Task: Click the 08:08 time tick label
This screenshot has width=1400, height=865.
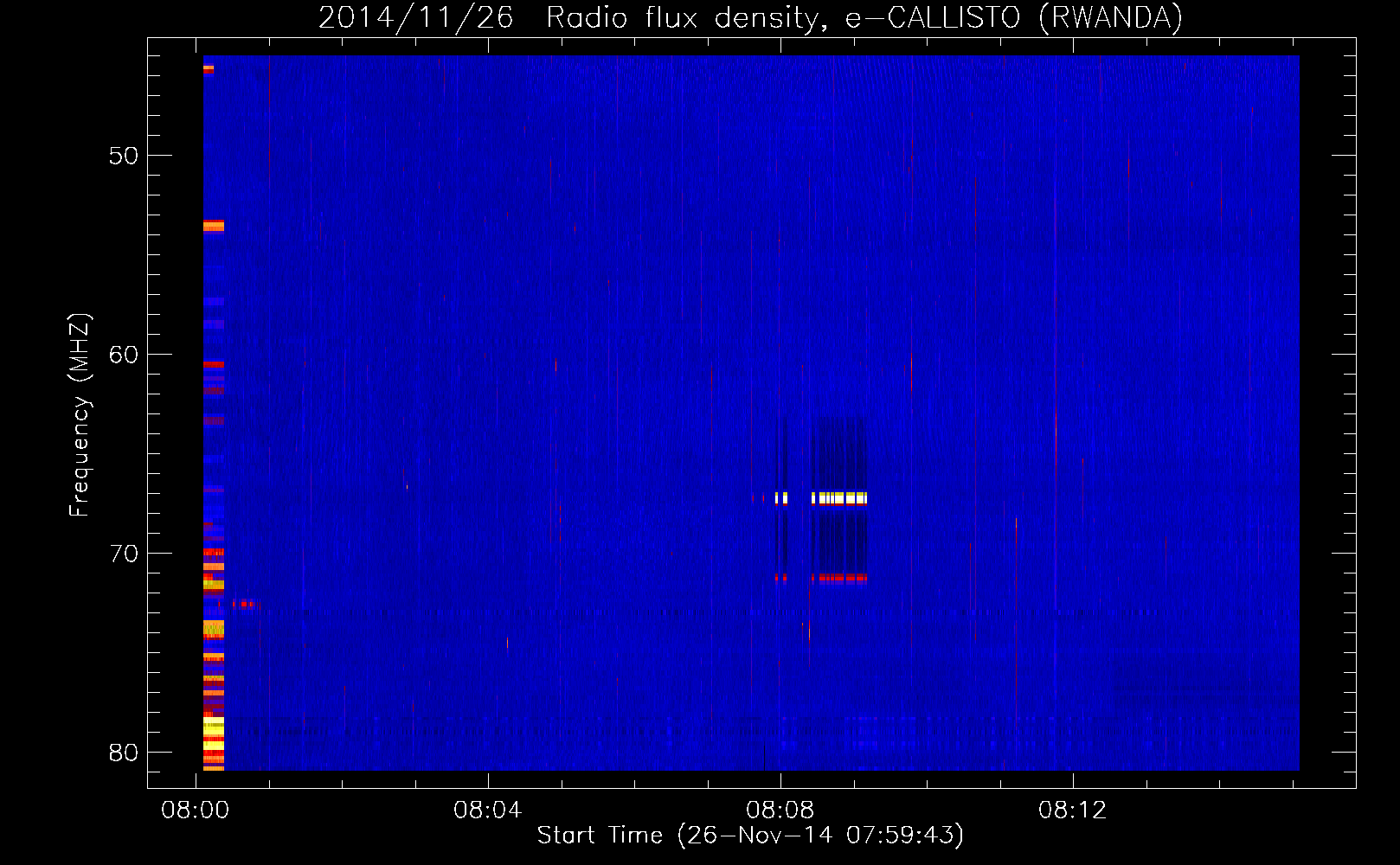Action: coord(780,811)
